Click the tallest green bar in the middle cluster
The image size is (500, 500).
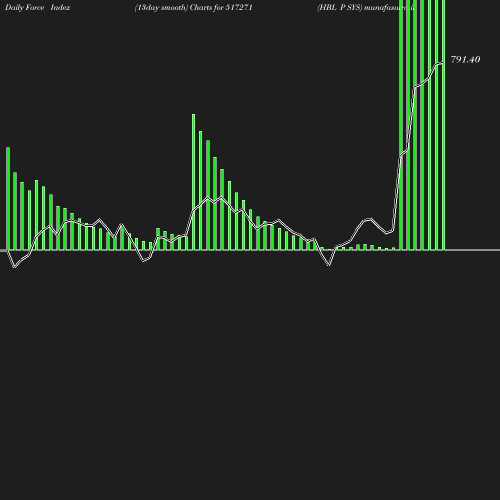(193, 182)
